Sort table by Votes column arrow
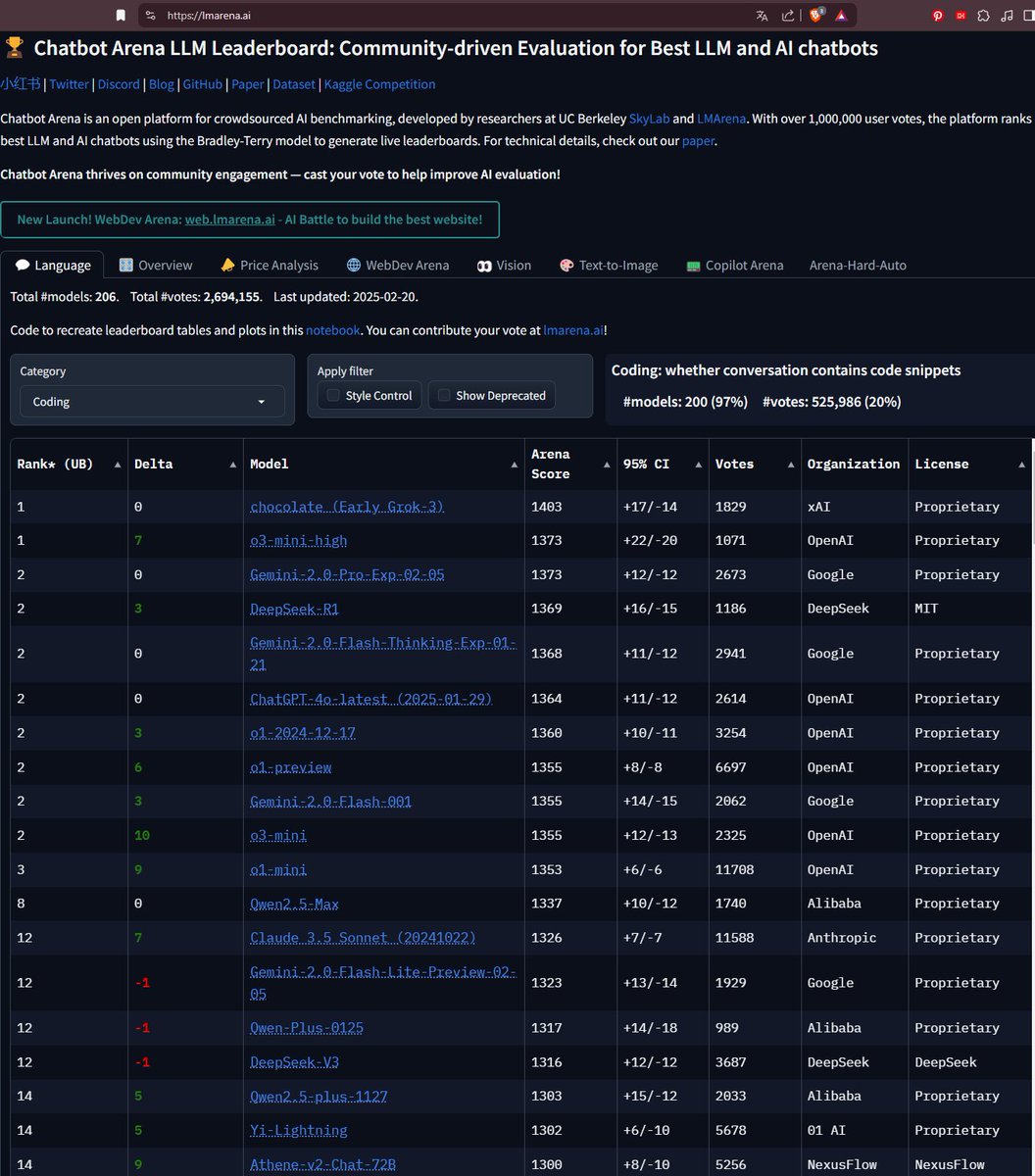1035x1176 pixels. [791, 465]
